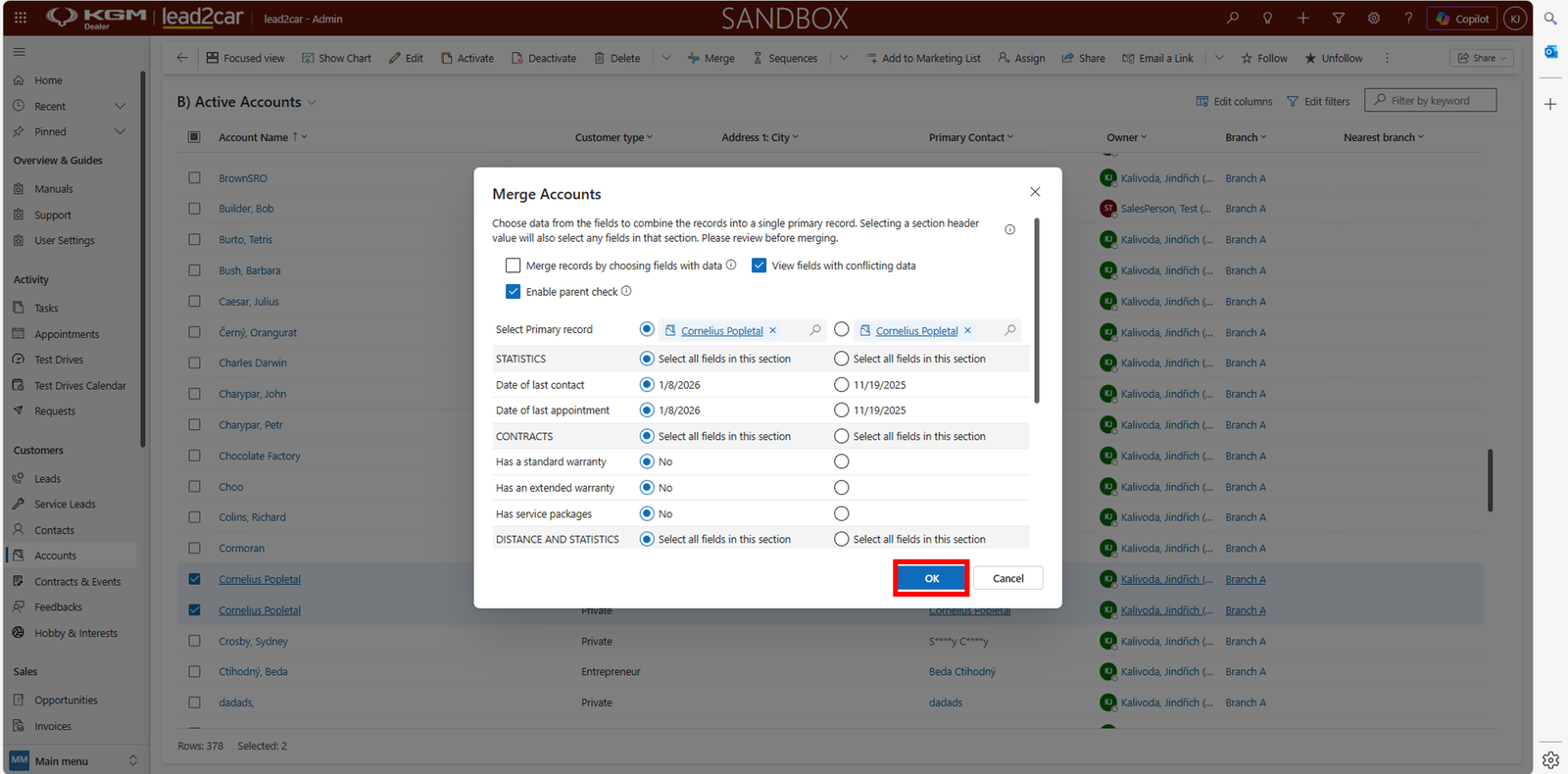1568x774 pixels.
Task: Choose 11/19/2025 for Date of last contact
Action: click(841, 385)
